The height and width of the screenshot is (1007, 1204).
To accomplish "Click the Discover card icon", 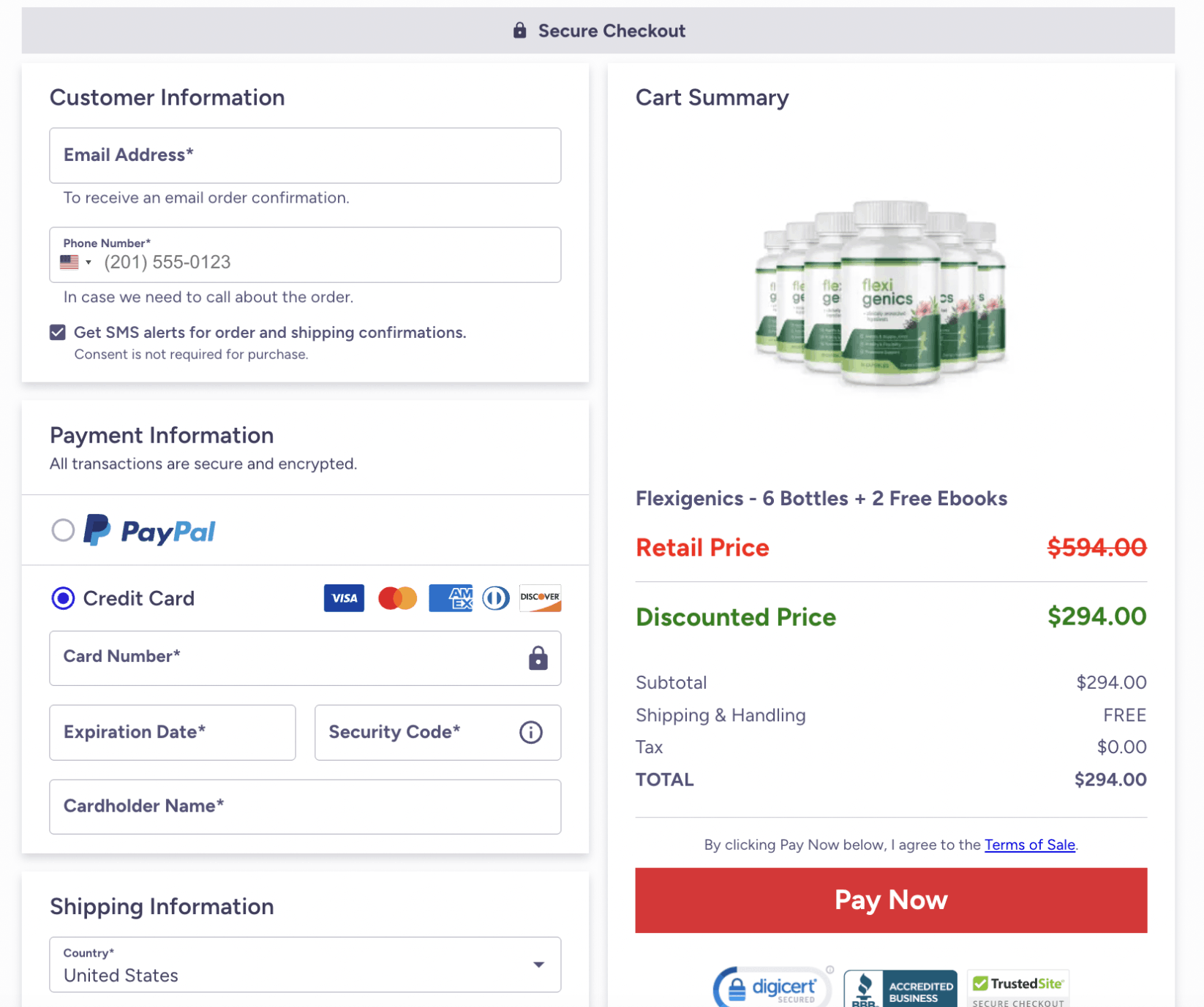I will tap(539, 598).
